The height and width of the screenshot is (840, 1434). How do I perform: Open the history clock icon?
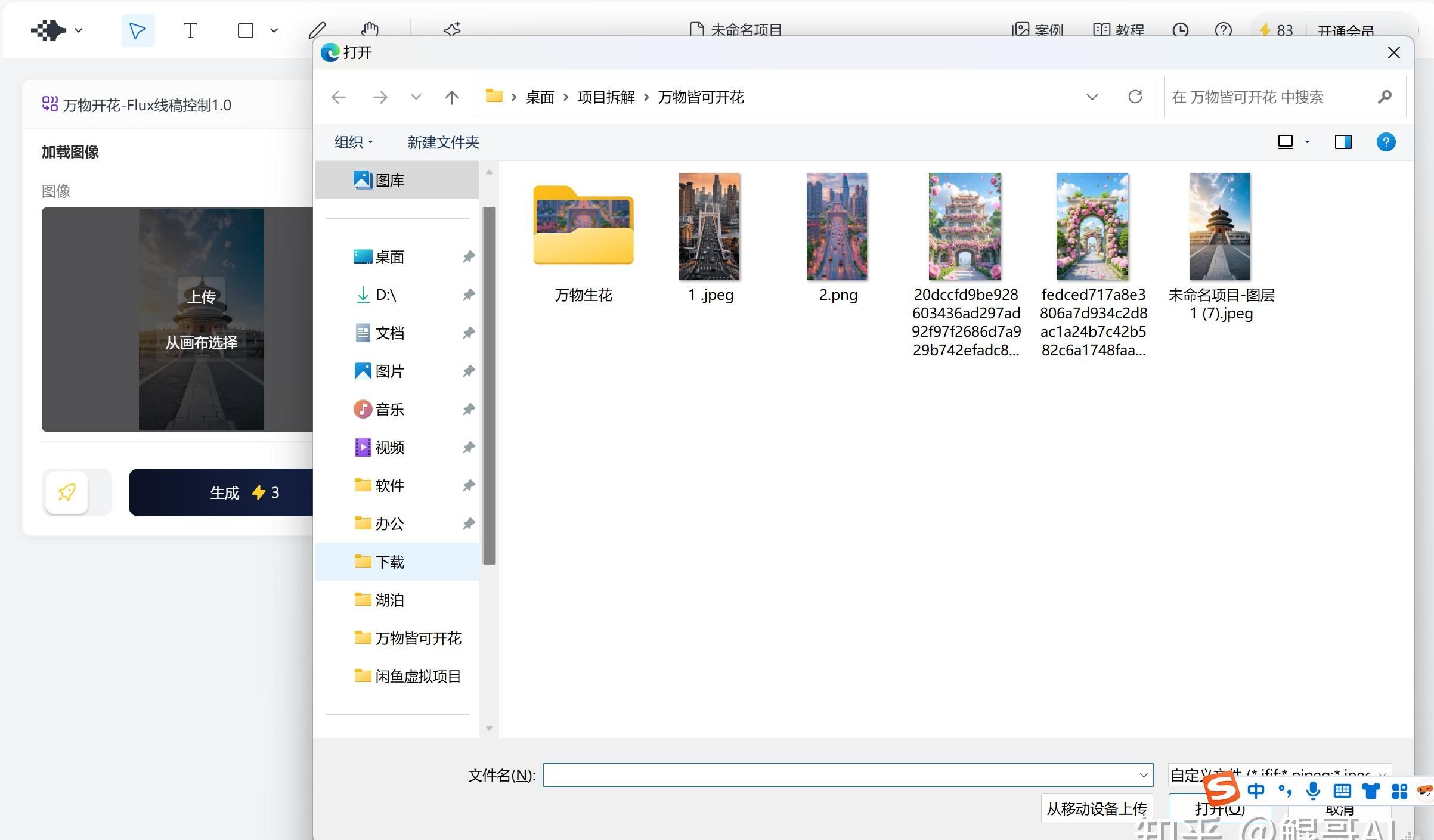coord(1180,30)
